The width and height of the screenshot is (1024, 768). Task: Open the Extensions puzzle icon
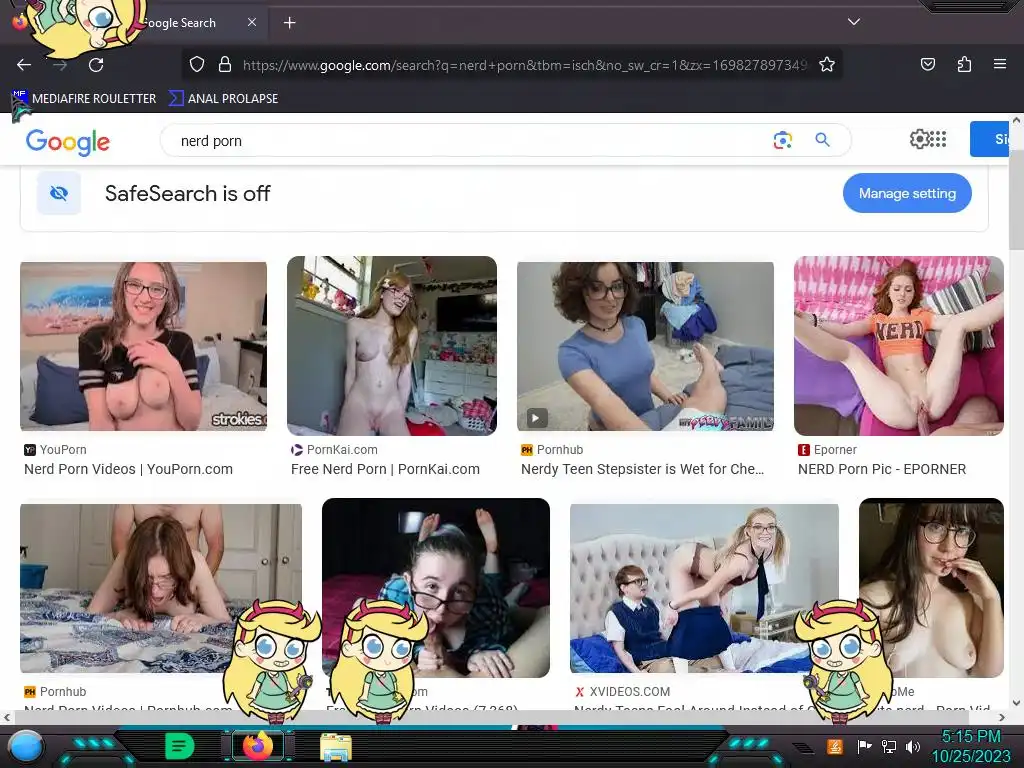[964, 64]
